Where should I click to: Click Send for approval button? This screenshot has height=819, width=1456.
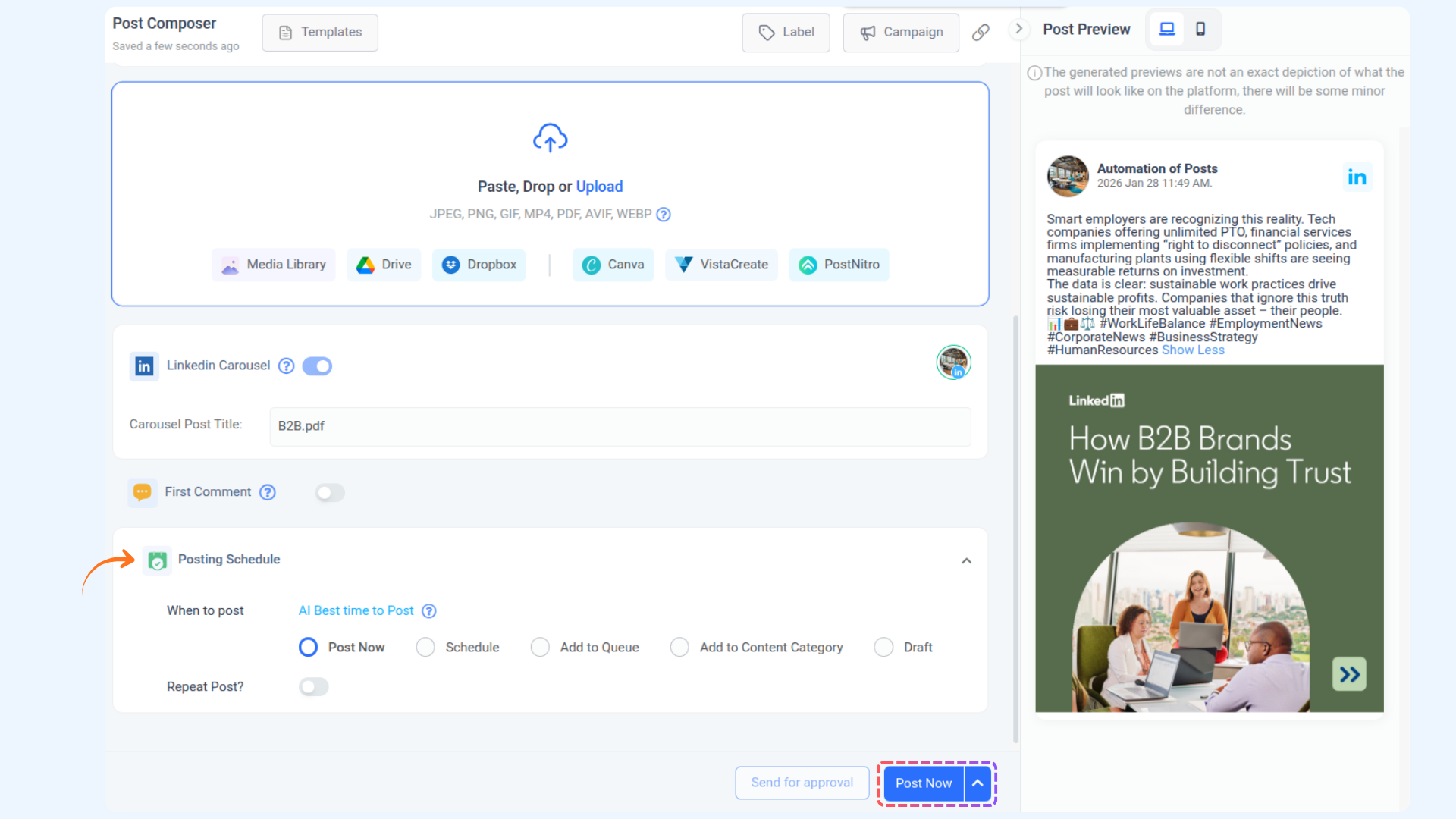click(802, 783)
